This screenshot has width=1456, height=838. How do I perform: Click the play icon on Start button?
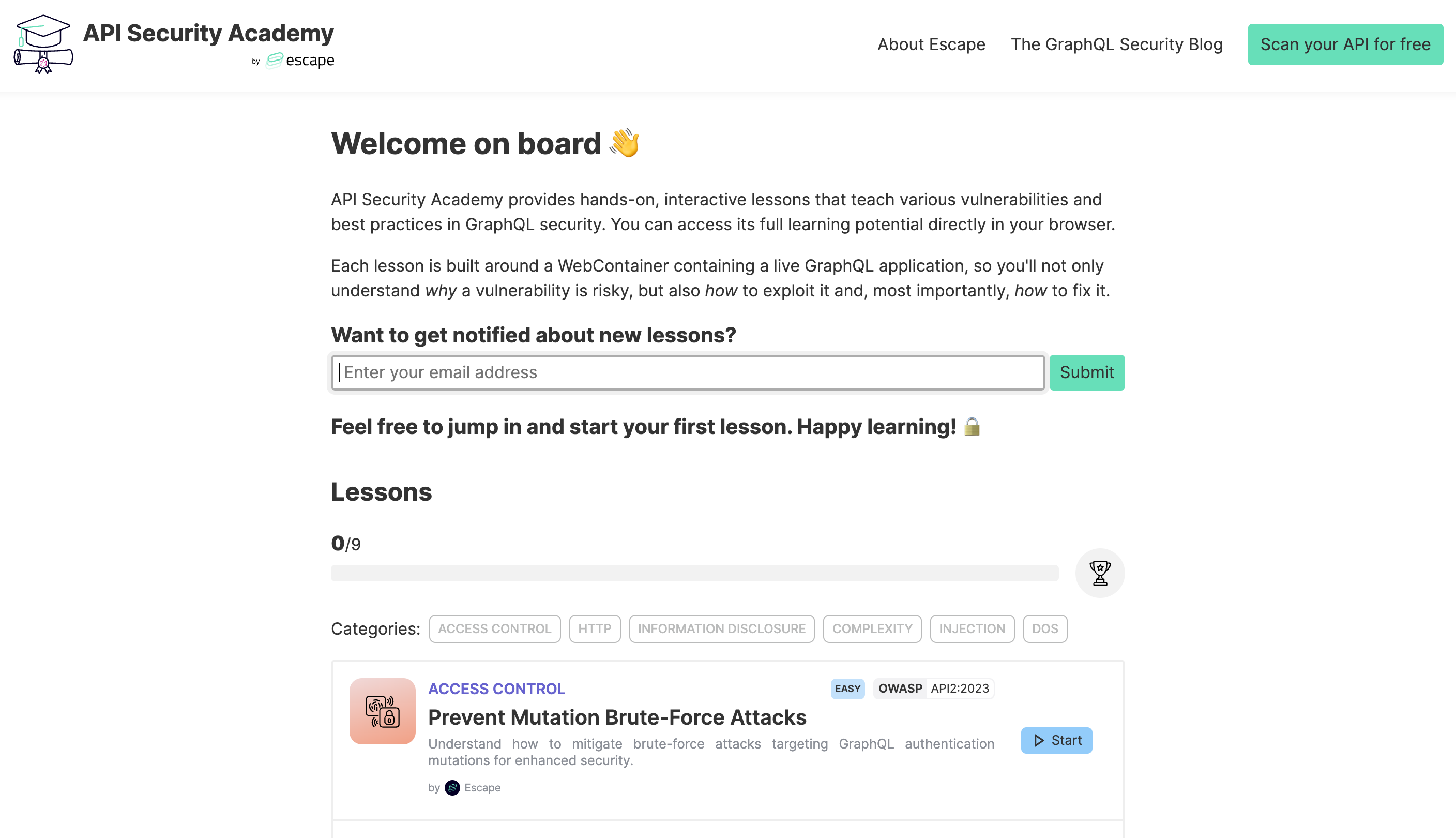tap(1039, 740)
